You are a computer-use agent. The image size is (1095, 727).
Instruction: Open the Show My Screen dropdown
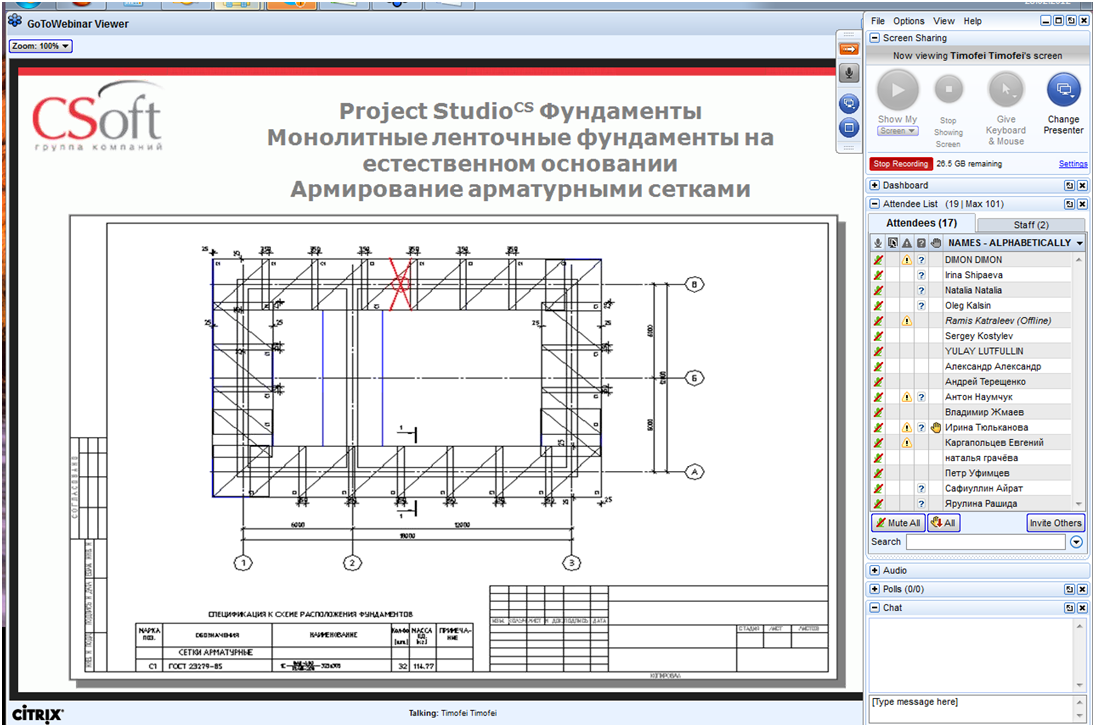pos(897,131)
